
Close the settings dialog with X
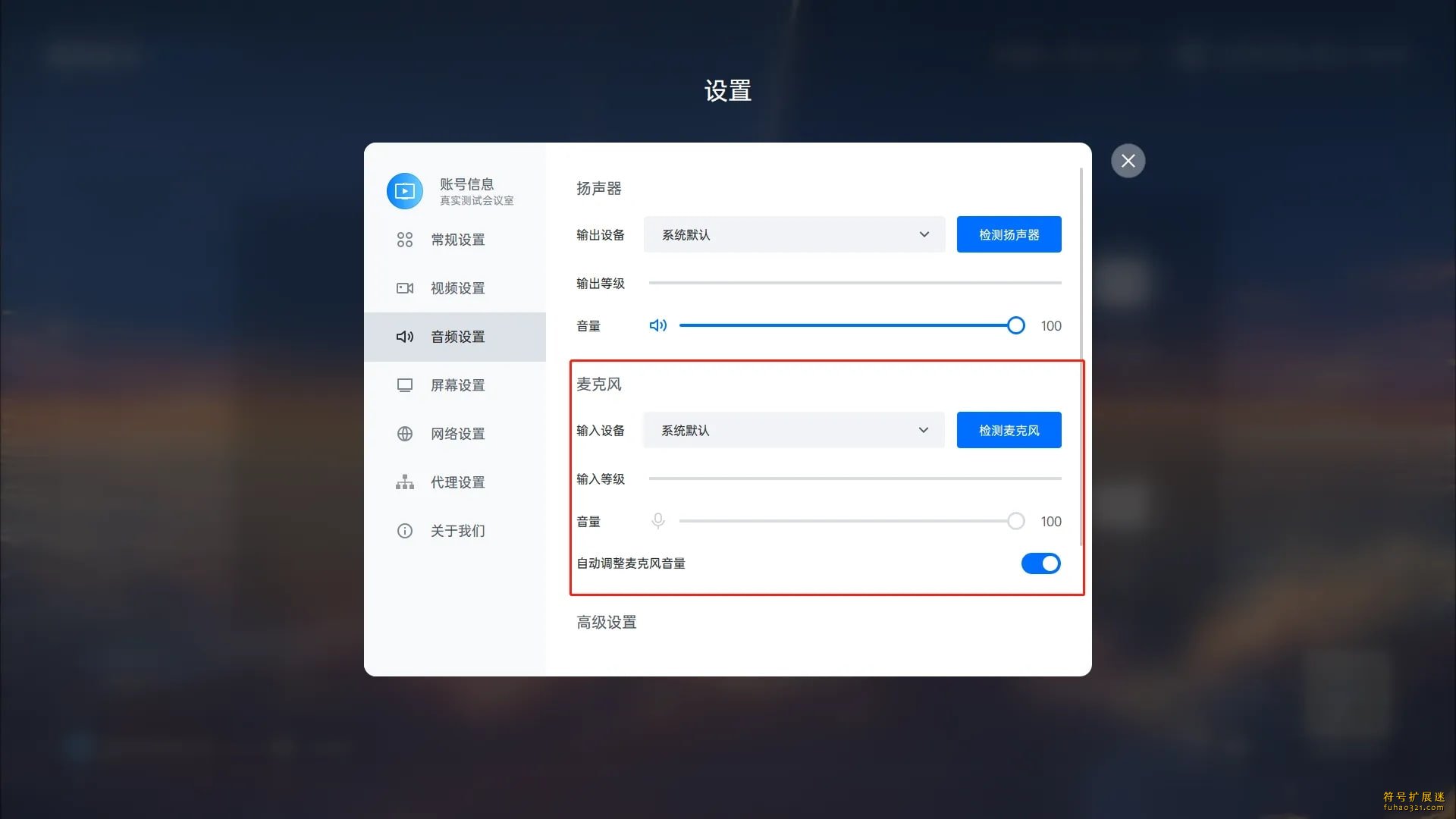pos(1128,161)
